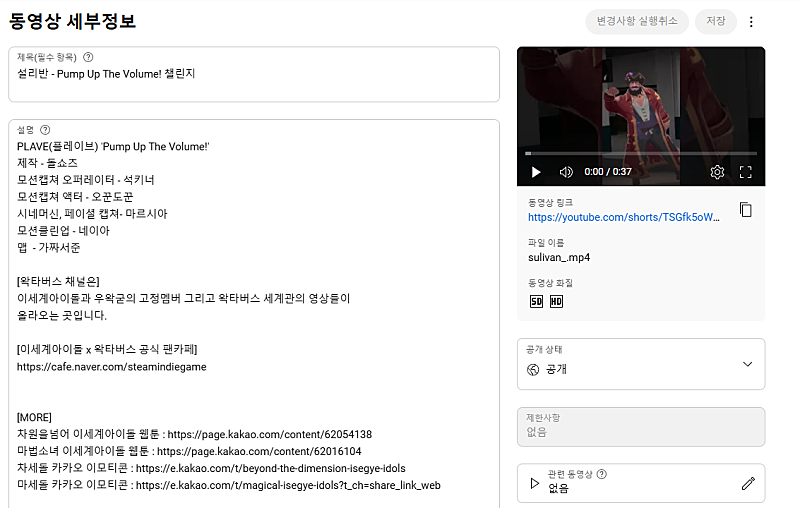Click the [이세계아이돌 x 왁타버스 공식 팬카페] line
The height and width of the screenshot is (508, 800).
[x=107, y=349]
